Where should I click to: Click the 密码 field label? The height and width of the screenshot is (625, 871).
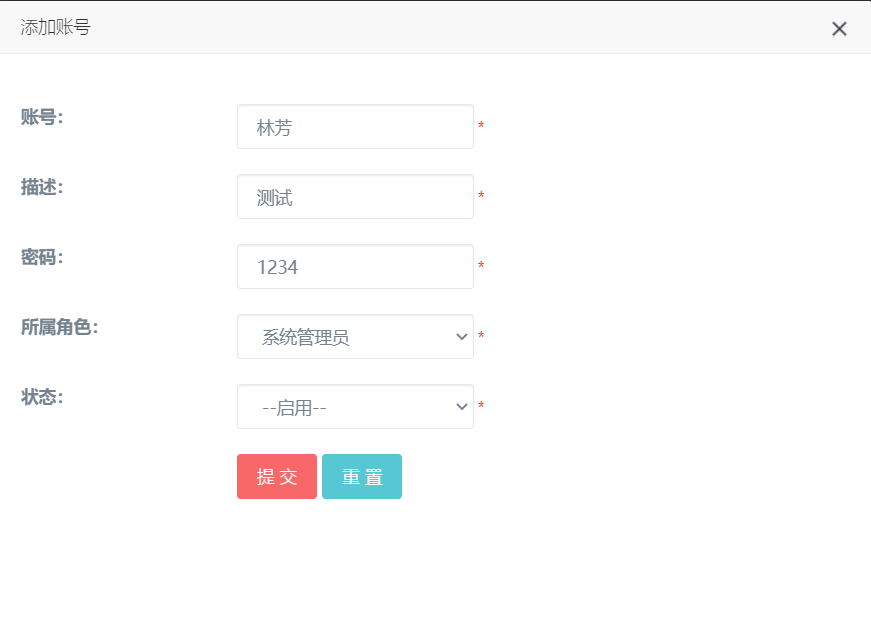42,257
